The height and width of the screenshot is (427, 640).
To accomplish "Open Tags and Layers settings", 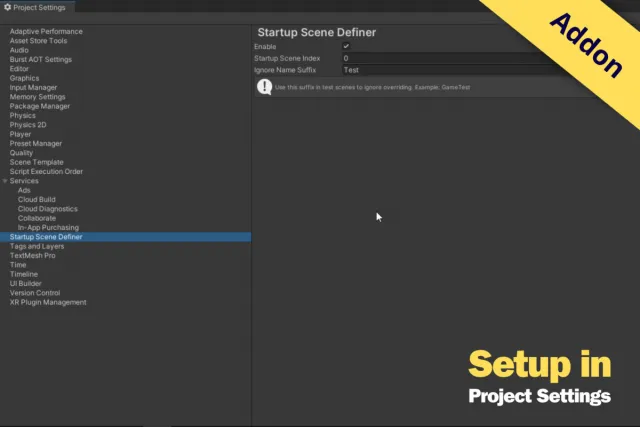I will pos(37,247).
